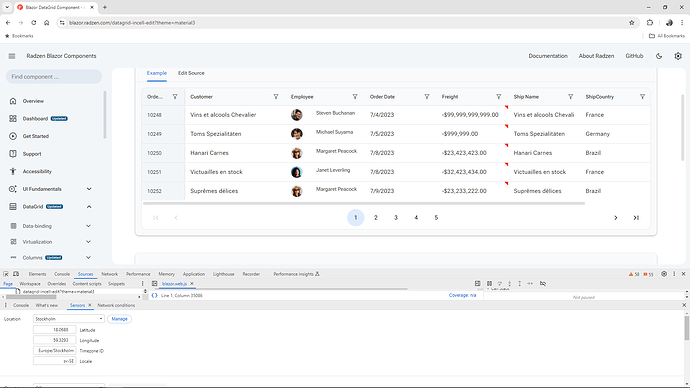This screenshot has height=388, width=690.
Task: Click the Freight cell -$999,999.00
Action: point(460,134)
